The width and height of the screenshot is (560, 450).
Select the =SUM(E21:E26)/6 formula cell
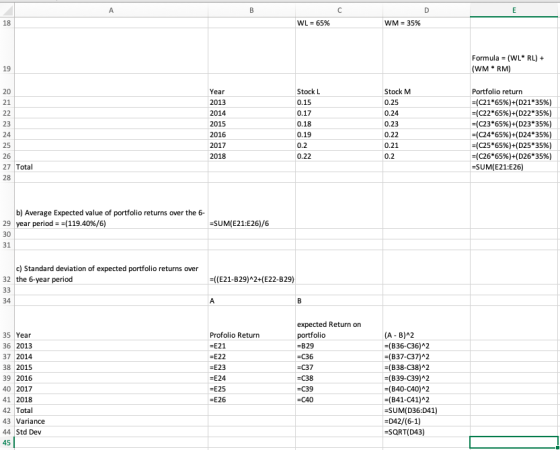tap(252, 206)
